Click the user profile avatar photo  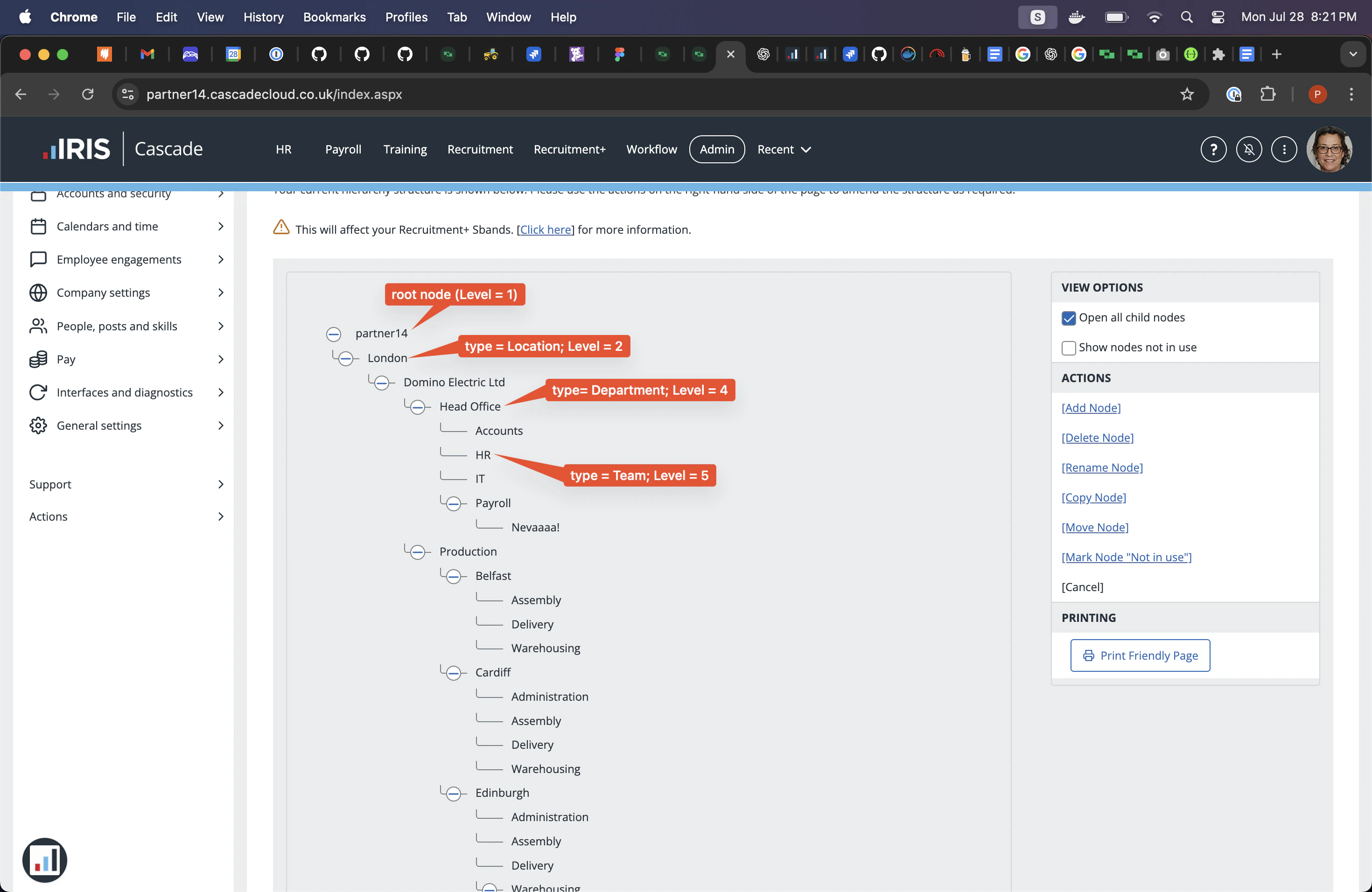click(x=1330, y=149)
